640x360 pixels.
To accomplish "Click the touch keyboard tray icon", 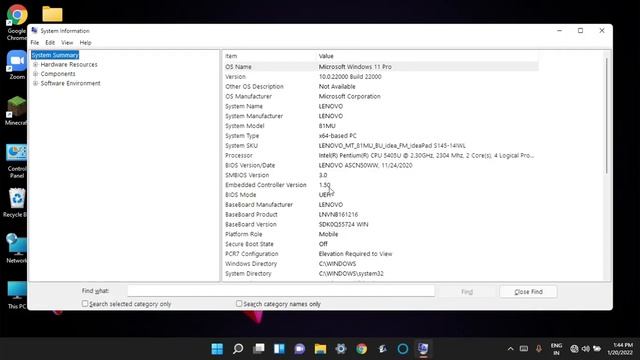I will tap(524, 349).
